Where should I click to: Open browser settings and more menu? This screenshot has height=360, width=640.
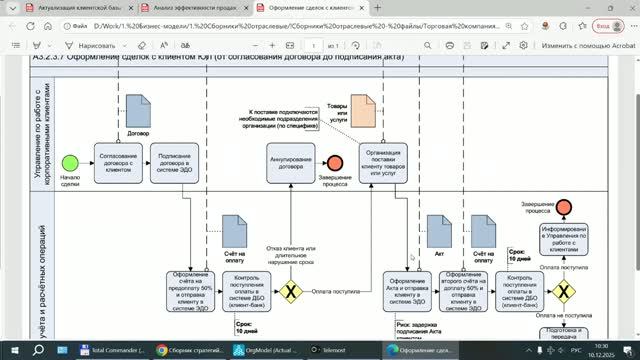coord(633,26)
